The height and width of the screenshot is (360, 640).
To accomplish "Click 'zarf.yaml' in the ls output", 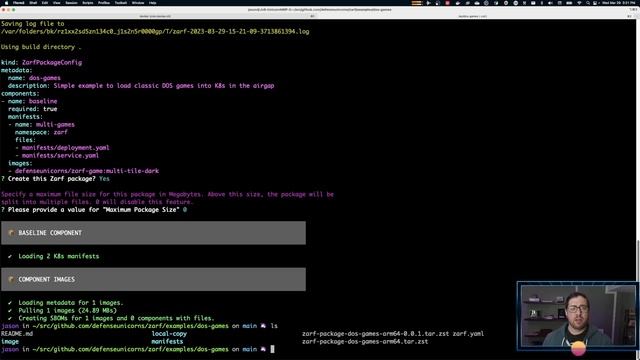I will [x=468, y=333].
